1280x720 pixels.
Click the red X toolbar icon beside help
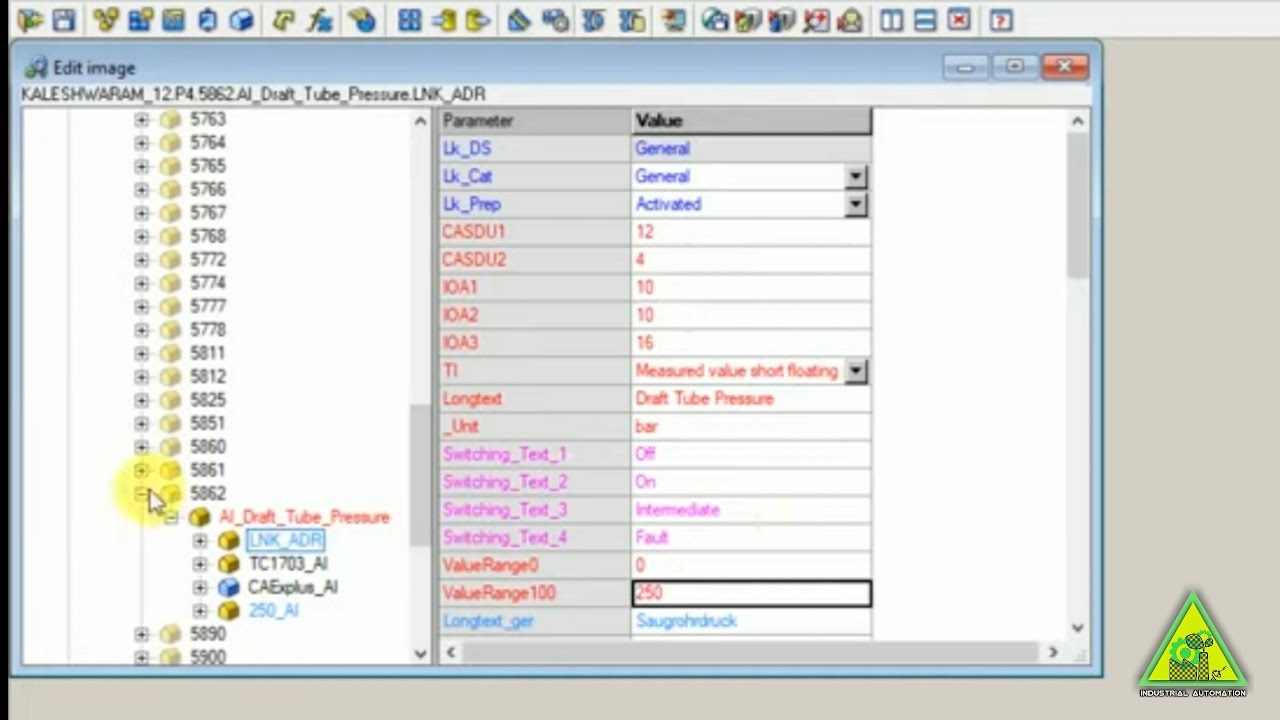959,19
